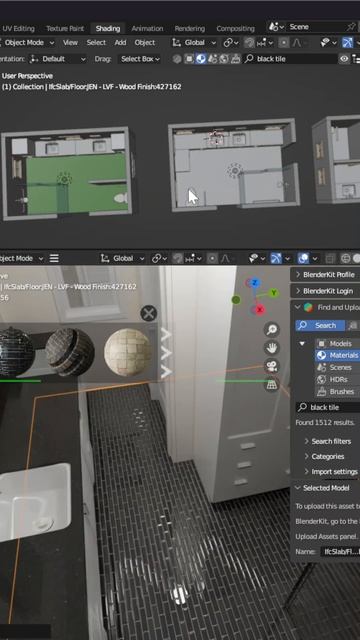The image size is (360, 640).
Task: Select the Models asset icon in the header search bar
Action: [189, 59]
